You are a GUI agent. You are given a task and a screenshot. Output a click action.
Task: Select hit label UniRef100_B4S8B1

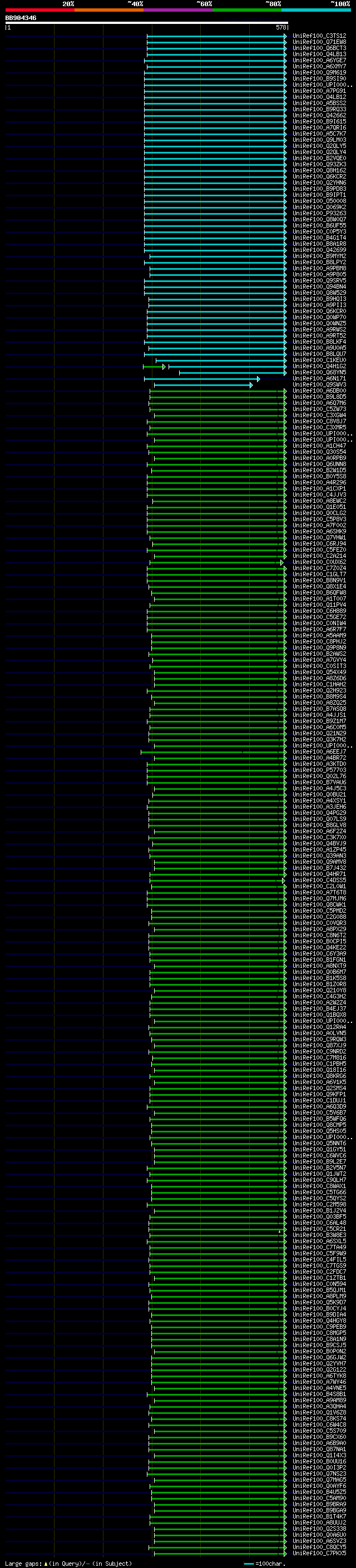coord(319,1394)
